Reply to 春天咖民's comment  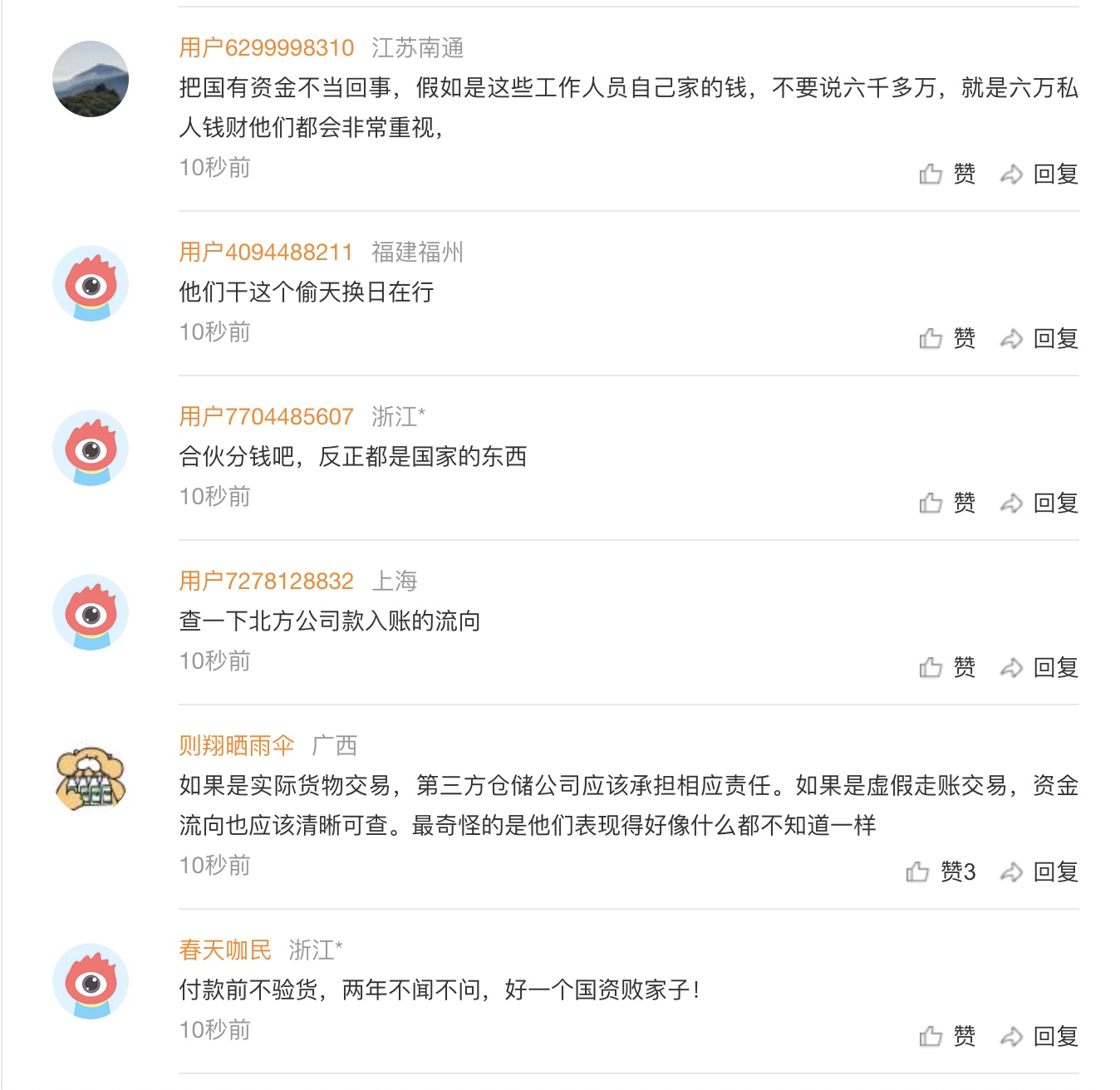(1039, 1037)
